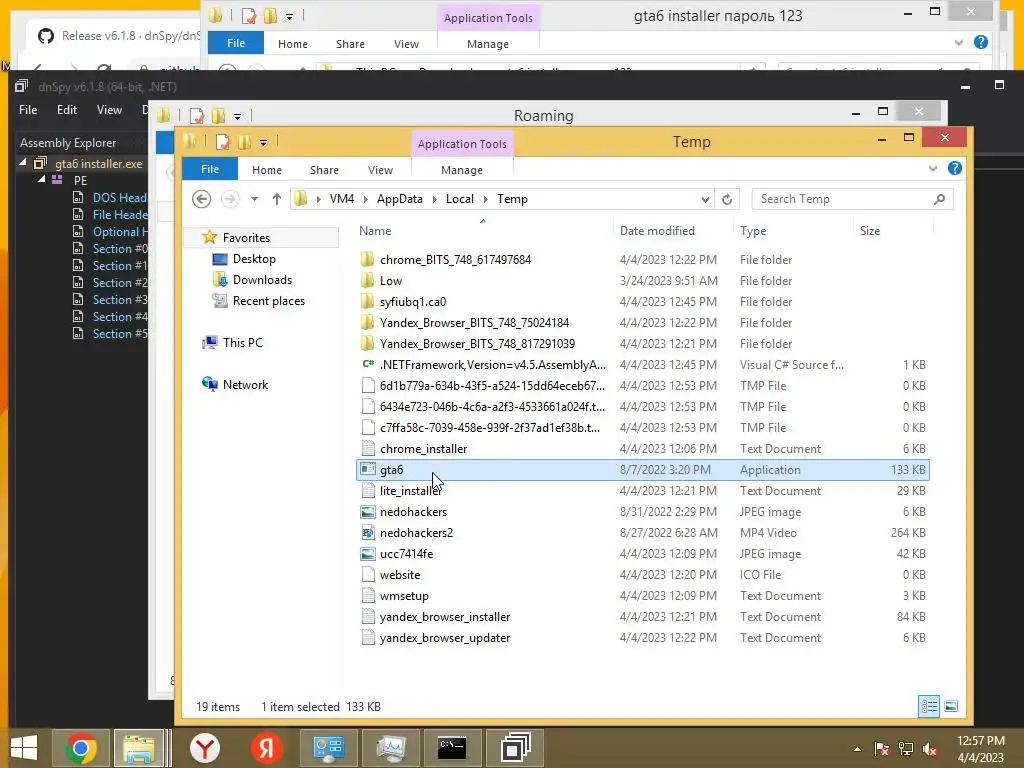This screenshot has height=768, width=1024.
Task: Switch to large icons view layout
Action: [x=951, y=706]
